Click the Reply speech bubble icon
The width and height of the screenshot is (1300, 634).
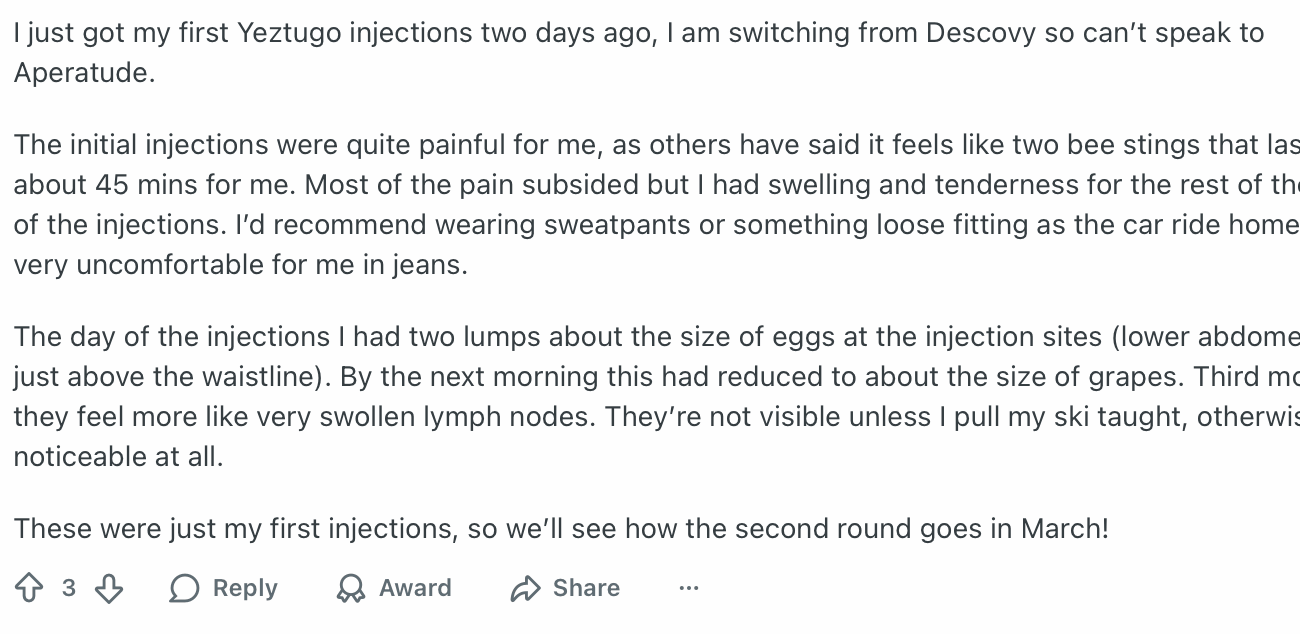[x=184, y=589]
